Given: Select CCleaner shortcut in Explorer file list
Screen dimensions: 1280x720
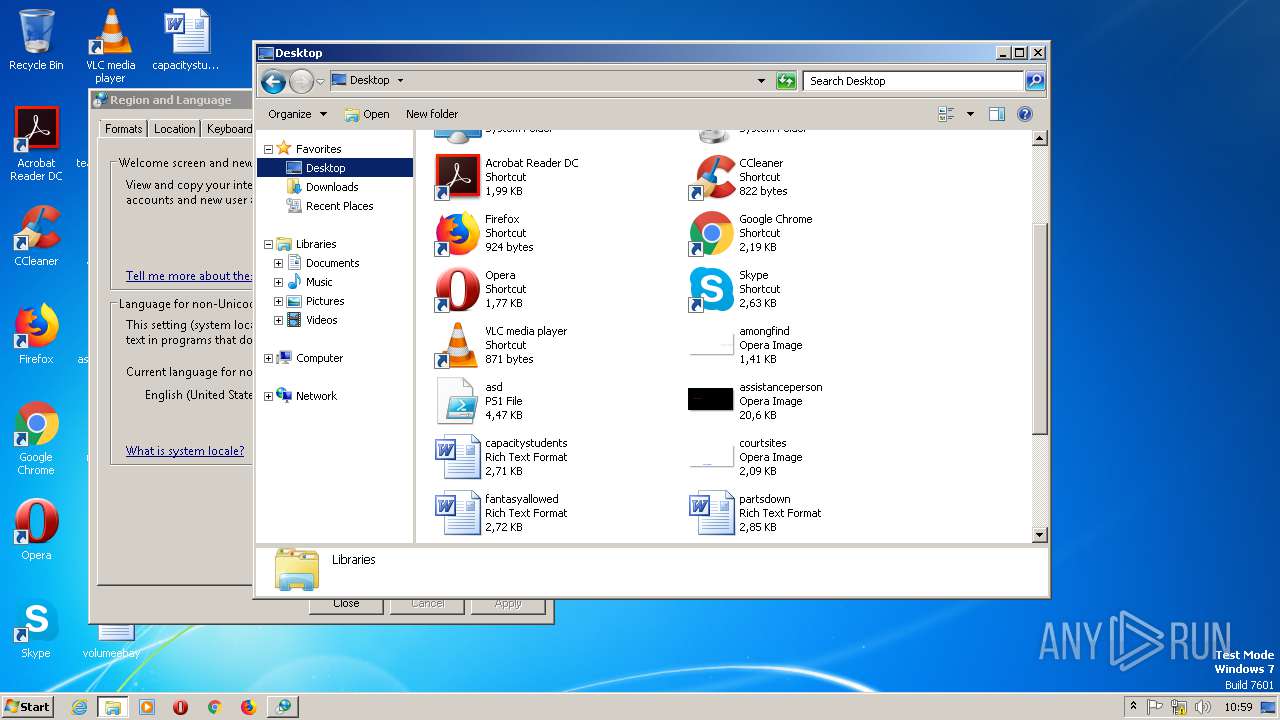Looking at the screenshot, I should click(739, 177).
